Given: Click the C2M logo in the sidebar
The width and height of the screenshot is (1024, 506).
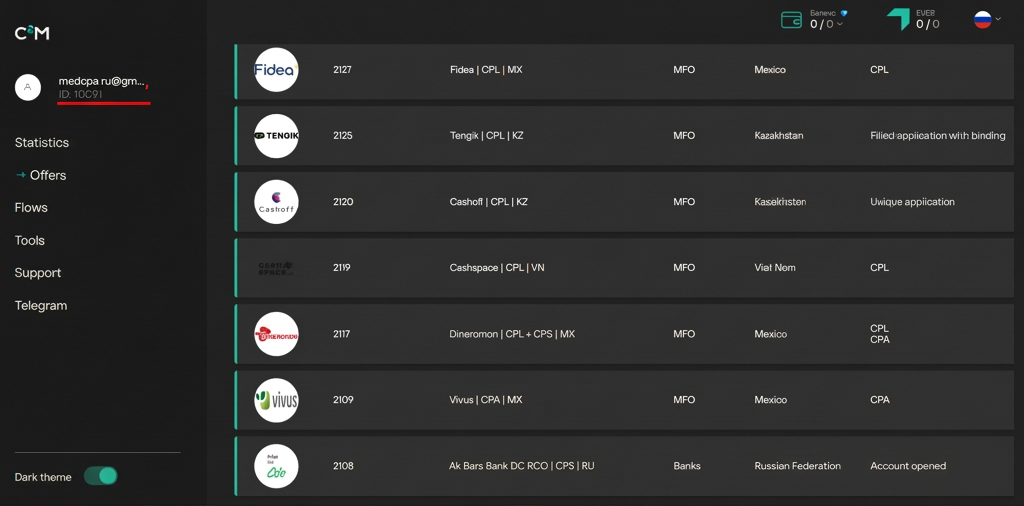Looking at the screenshot, I should 32,33.
